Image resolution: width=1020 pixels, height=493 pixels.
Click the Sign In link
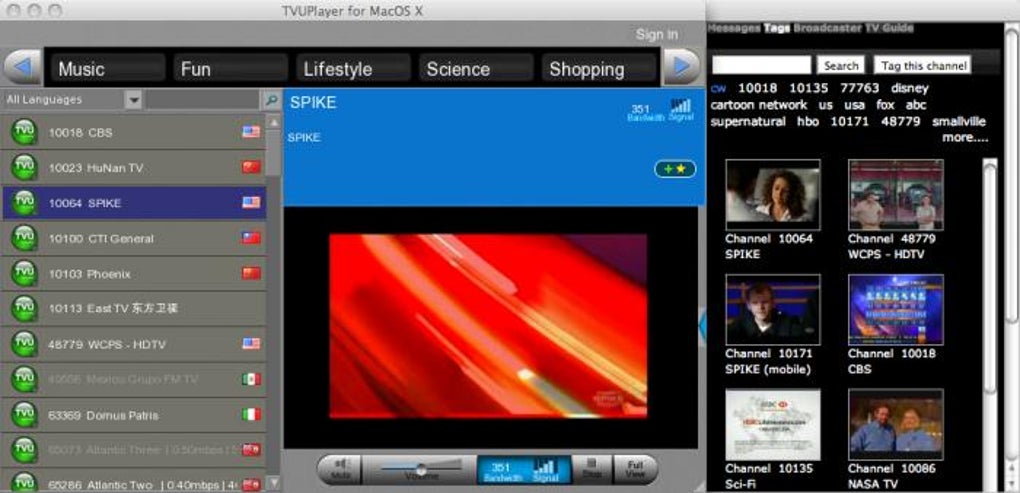tap(657, 34)
